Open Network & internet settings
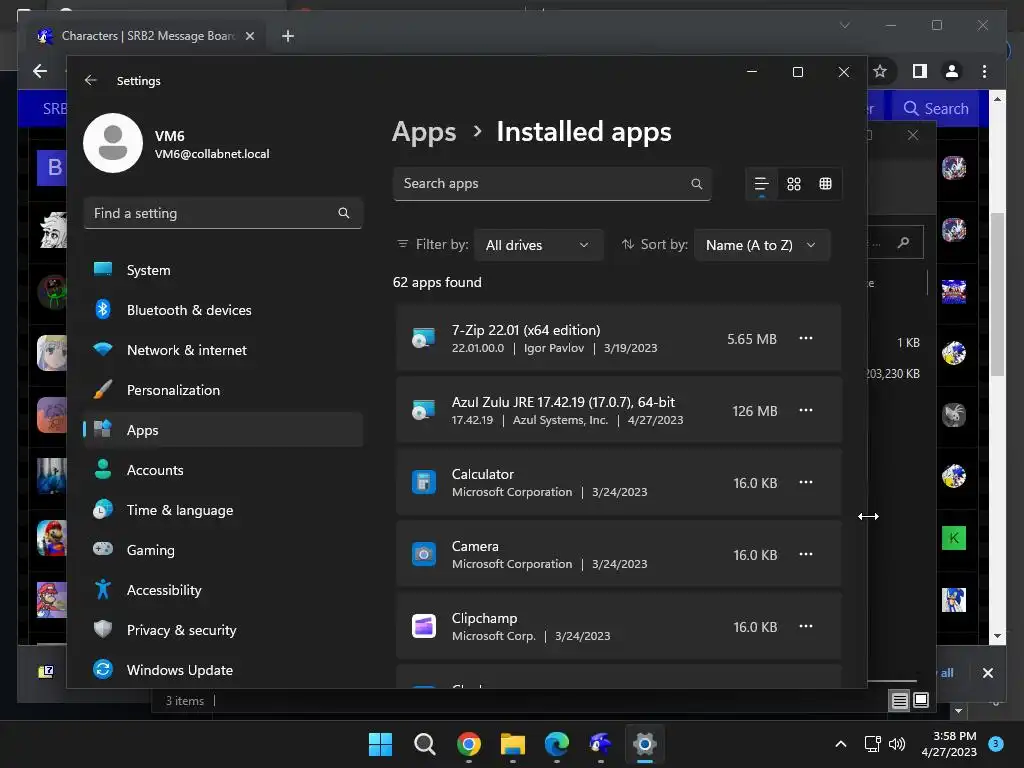 point(223,350)
